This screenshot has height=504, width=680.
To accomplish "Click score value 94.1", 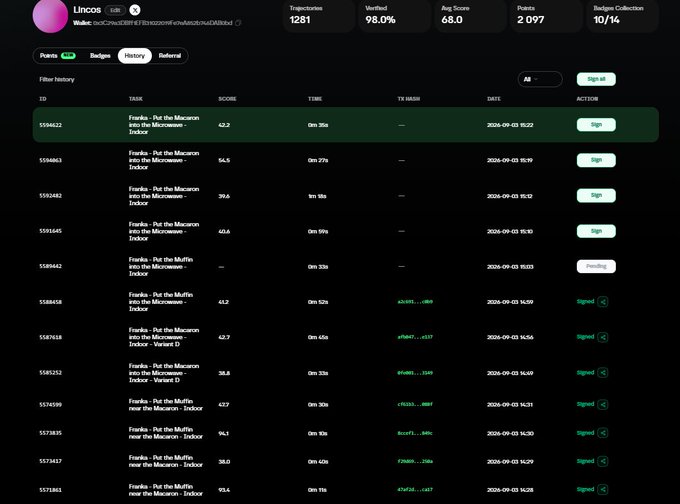I will click(223, 433).
